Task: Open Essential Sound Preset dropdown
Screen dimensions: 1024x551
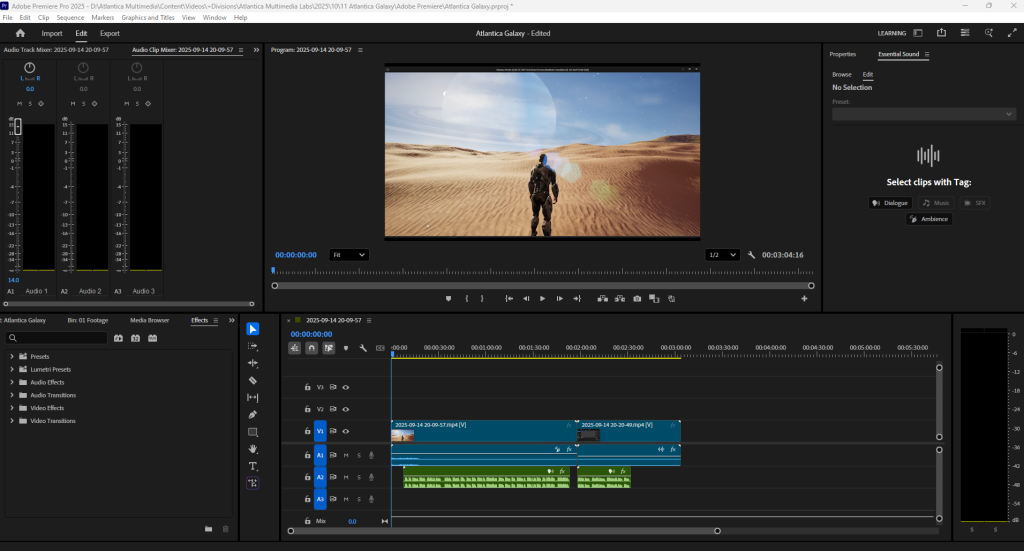Action: [x=923, y=114]
